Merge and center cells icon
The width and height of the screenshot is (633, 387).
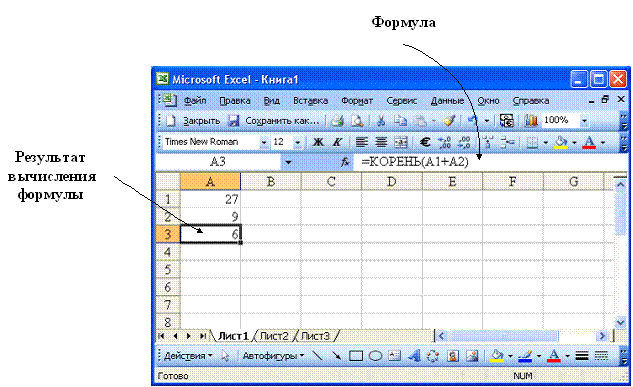coord(400,142)
